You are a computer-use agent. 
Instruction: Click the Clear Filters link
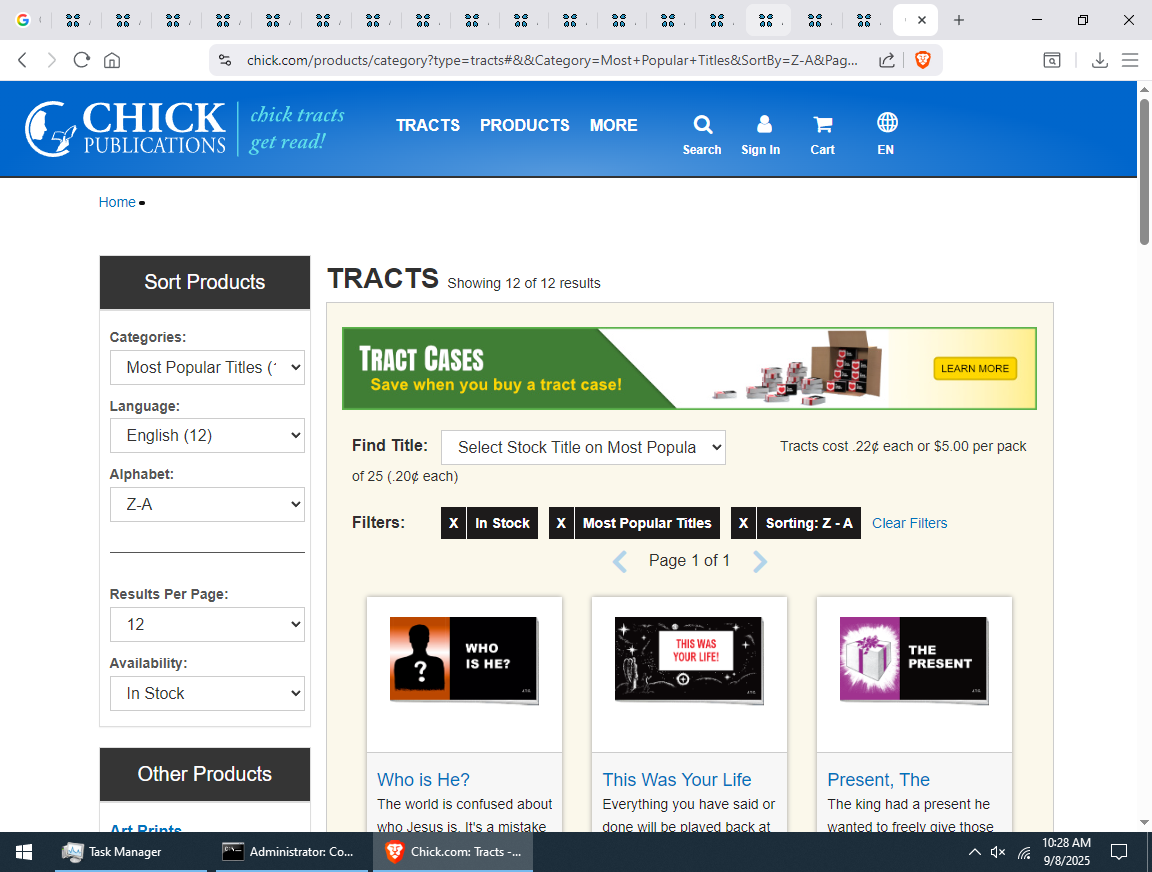pos(910,523)
